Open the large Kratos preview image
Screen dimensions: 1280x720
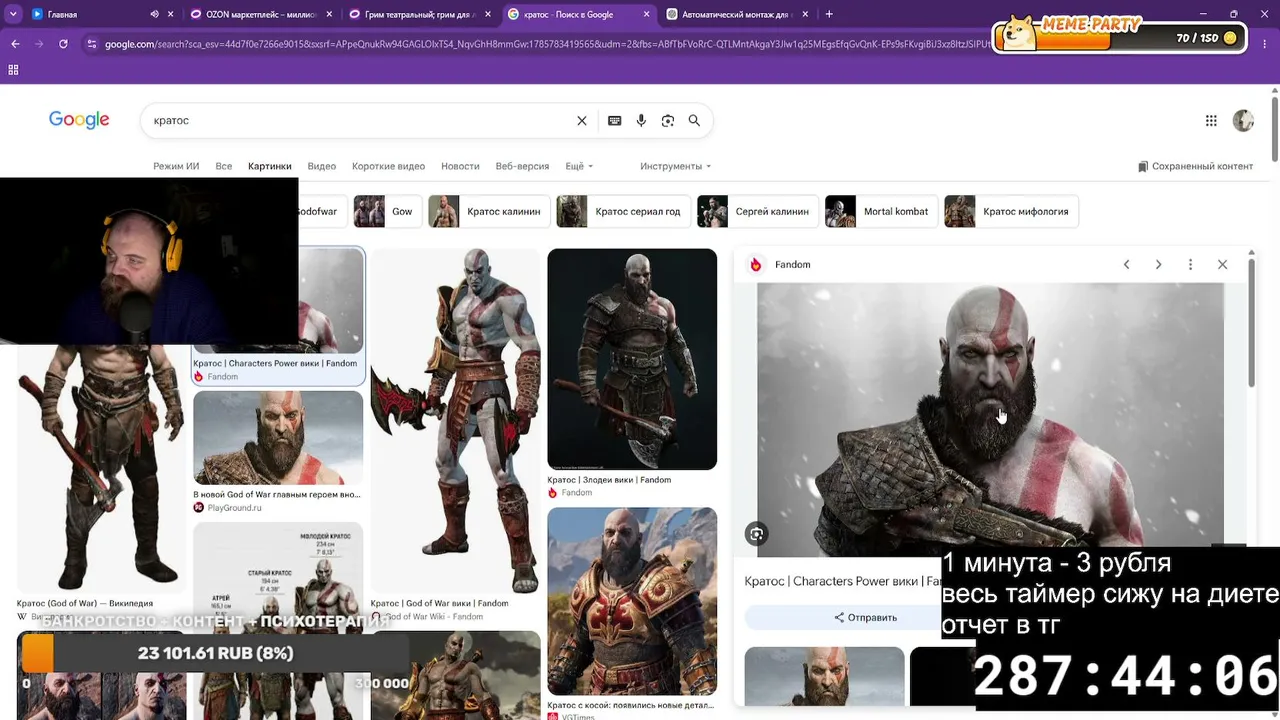click(990, 420)
